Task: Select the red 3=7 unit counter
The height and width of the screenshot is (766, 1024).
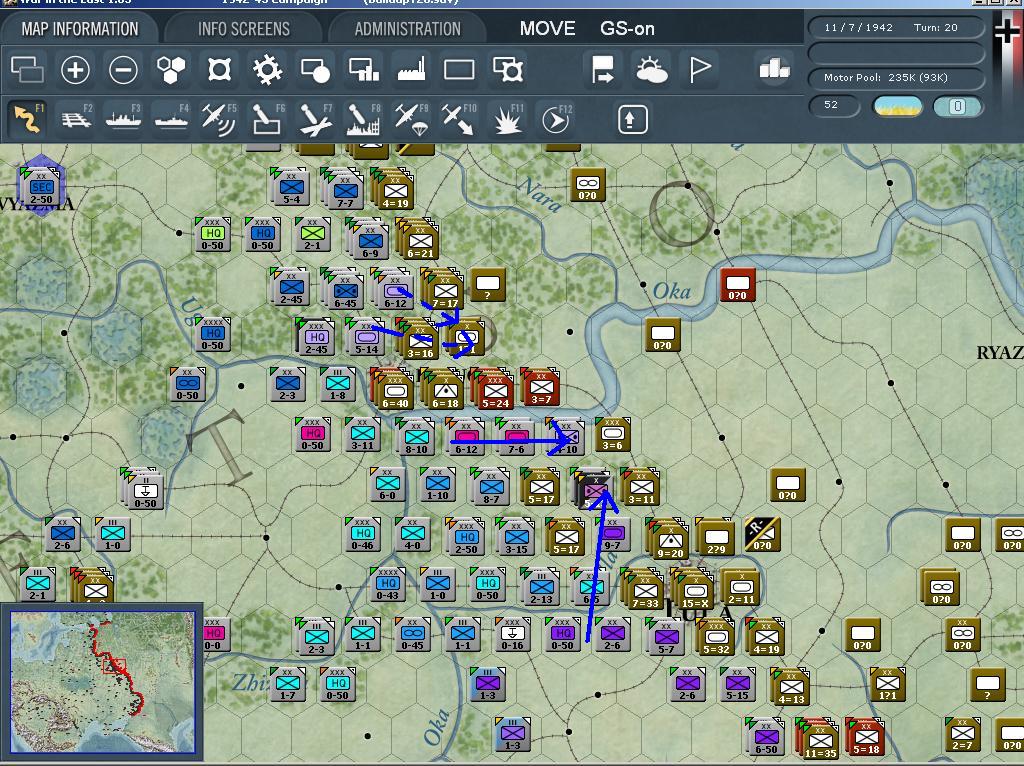Action: [541, 387]
